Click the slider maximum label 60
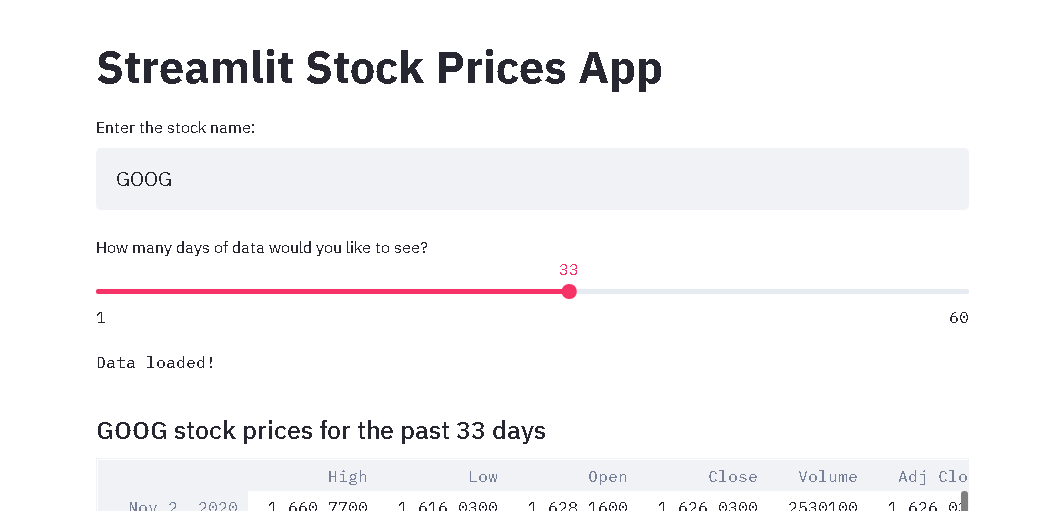1053x511 pixels. click(958, 318)
